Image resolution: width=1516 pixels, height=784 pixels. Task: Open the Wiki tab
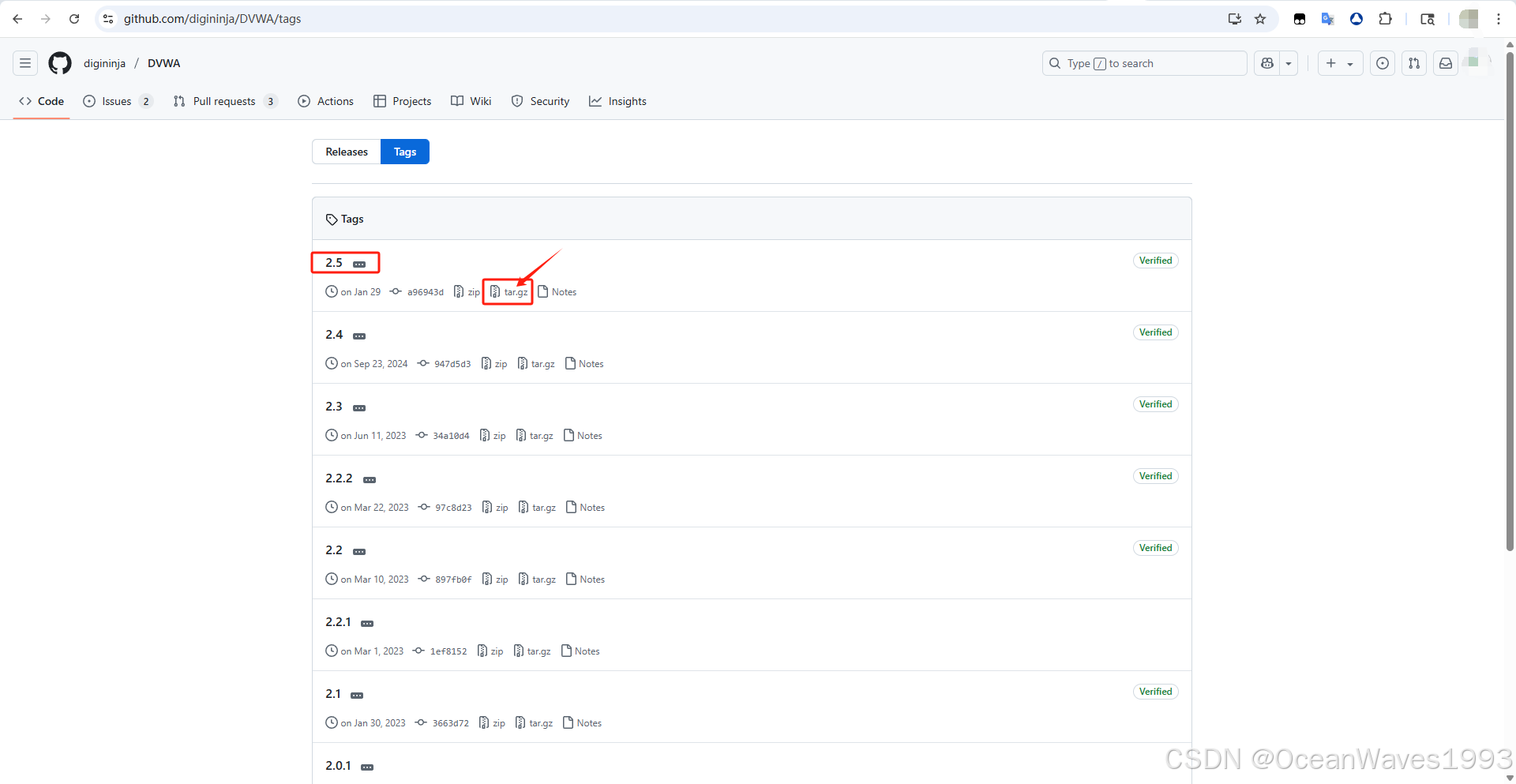(471, 101)
